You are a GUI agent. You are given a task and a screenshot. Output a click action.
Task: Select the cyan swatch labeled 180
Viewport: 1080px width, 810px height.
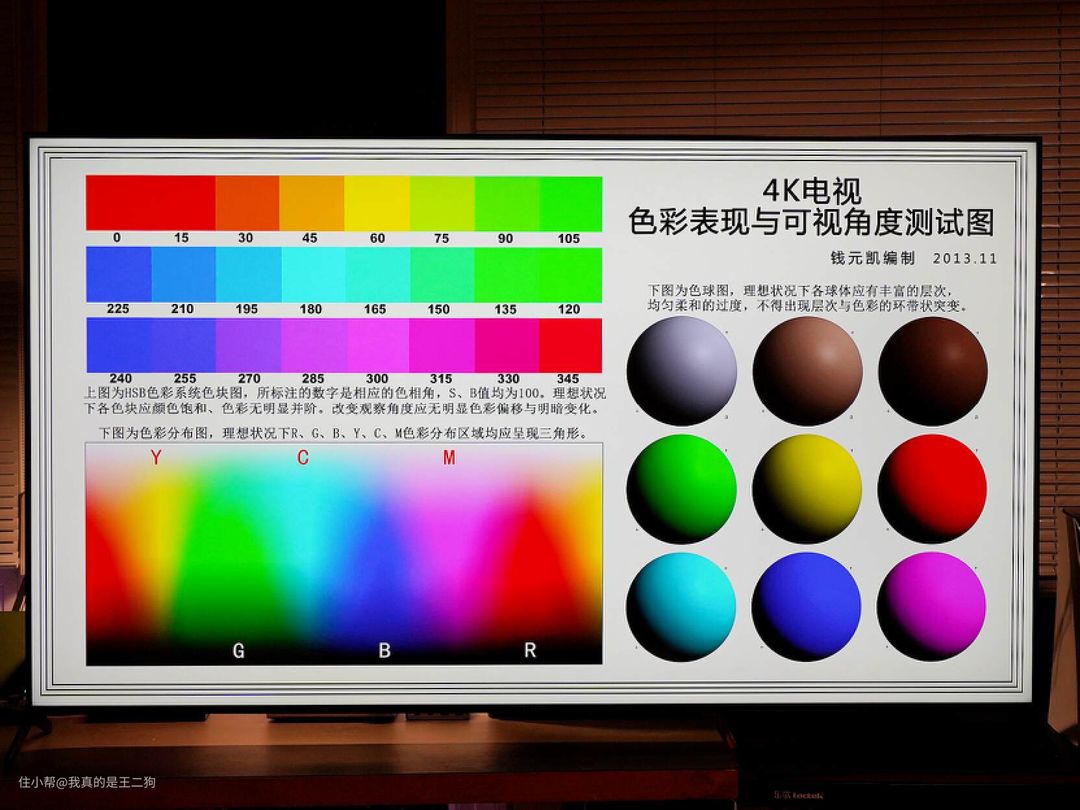coord(312,274)
